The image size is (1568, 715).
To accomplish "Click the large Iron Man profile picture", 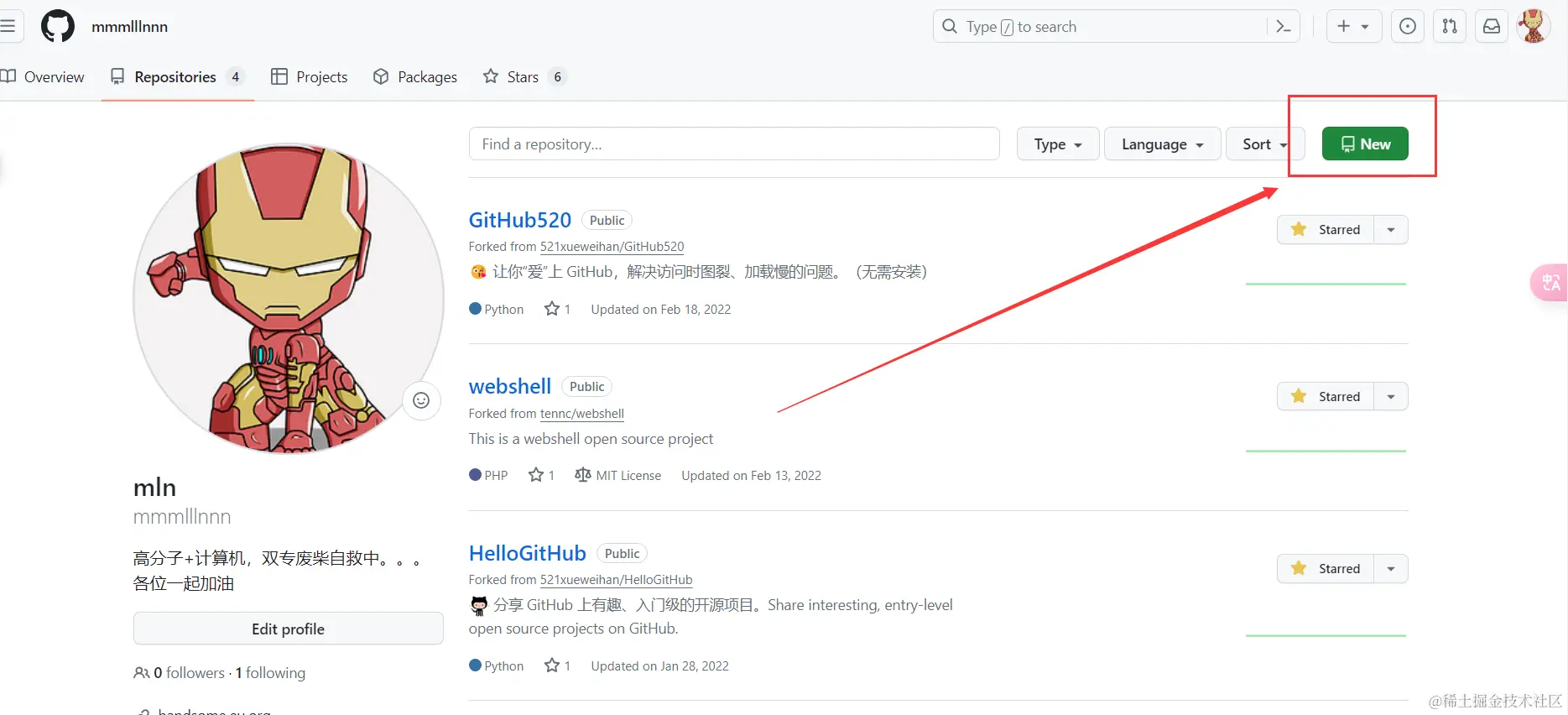I will pos(289,299).
